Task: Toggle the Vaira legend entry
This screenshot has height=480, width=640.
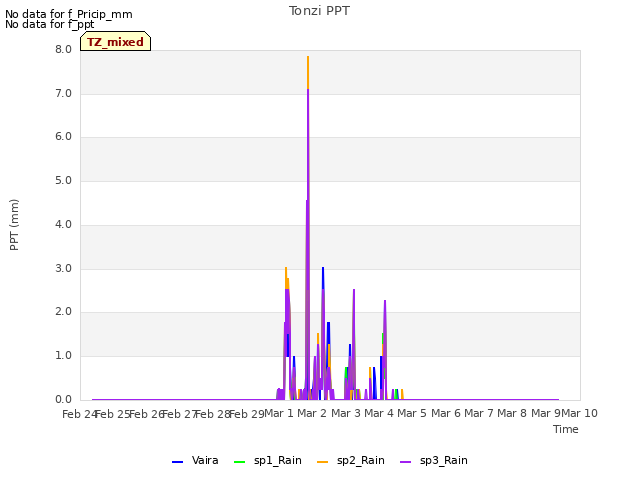Action: tap(195, 461)
